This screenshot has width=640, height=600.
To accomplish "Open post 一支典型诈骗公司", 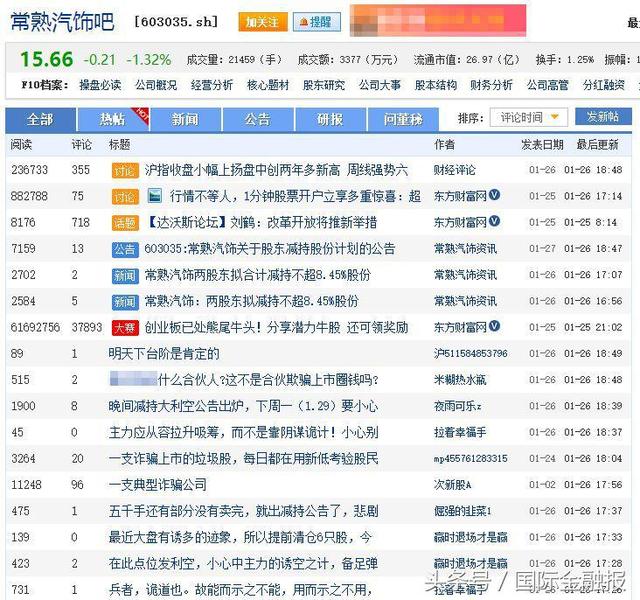I will 157,484.
